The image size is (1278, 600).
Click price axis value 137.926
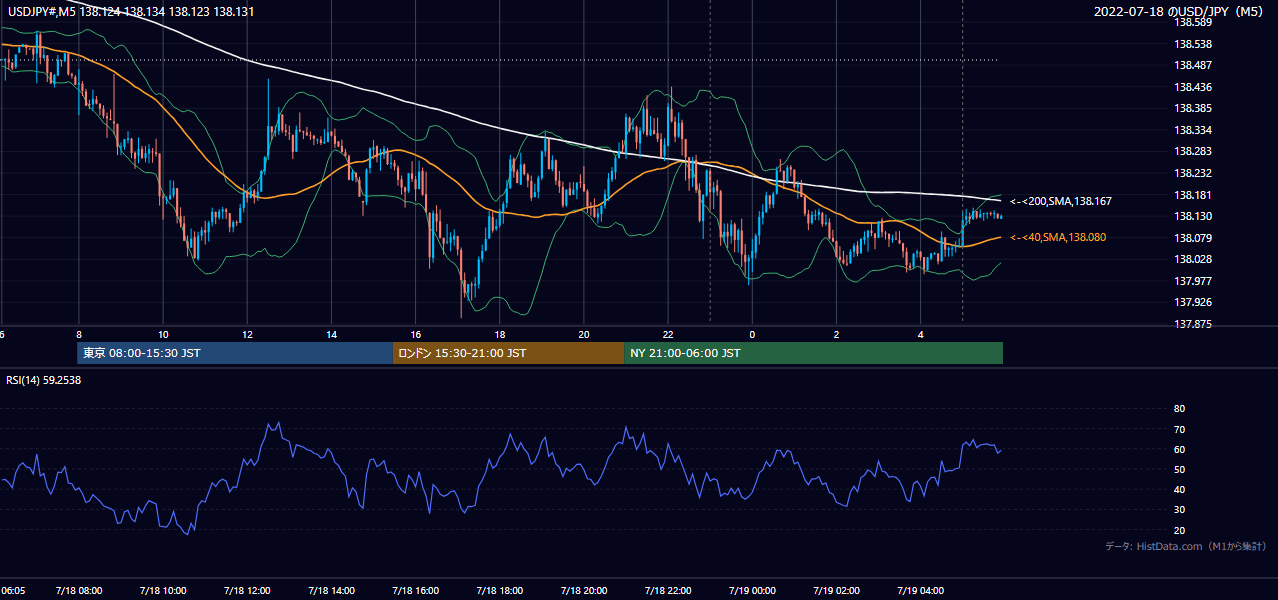click(1194, 302)
